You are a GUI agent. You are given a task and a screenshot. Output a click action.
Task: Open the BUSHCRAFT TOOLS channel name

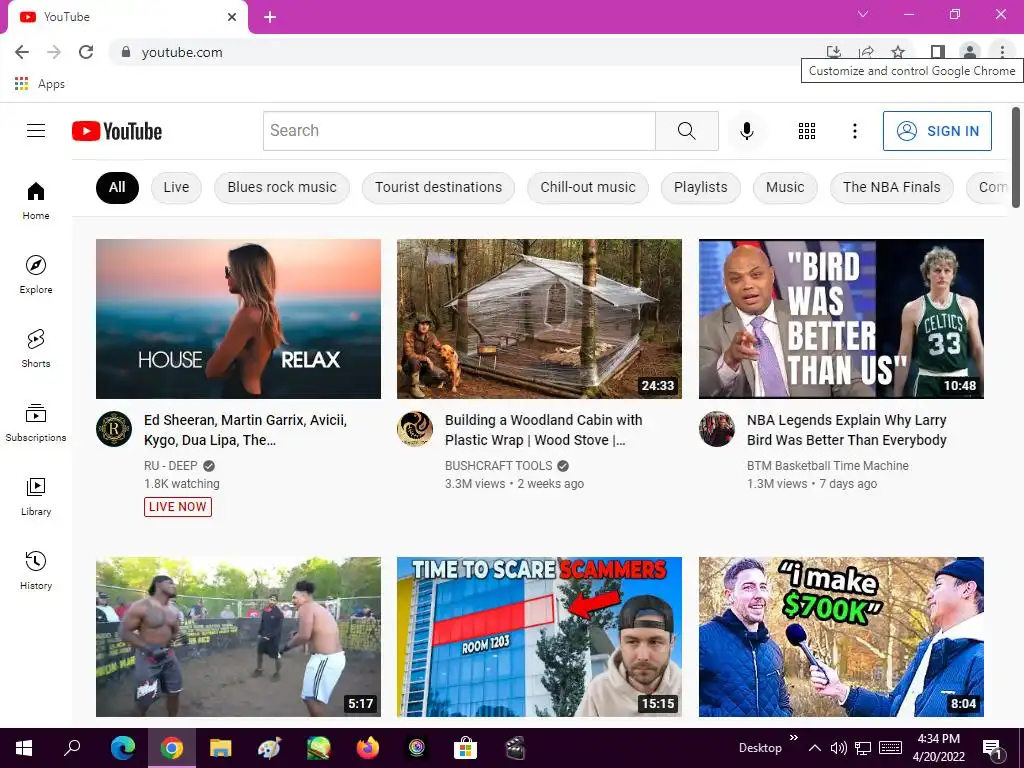click(x=498, y=466)
